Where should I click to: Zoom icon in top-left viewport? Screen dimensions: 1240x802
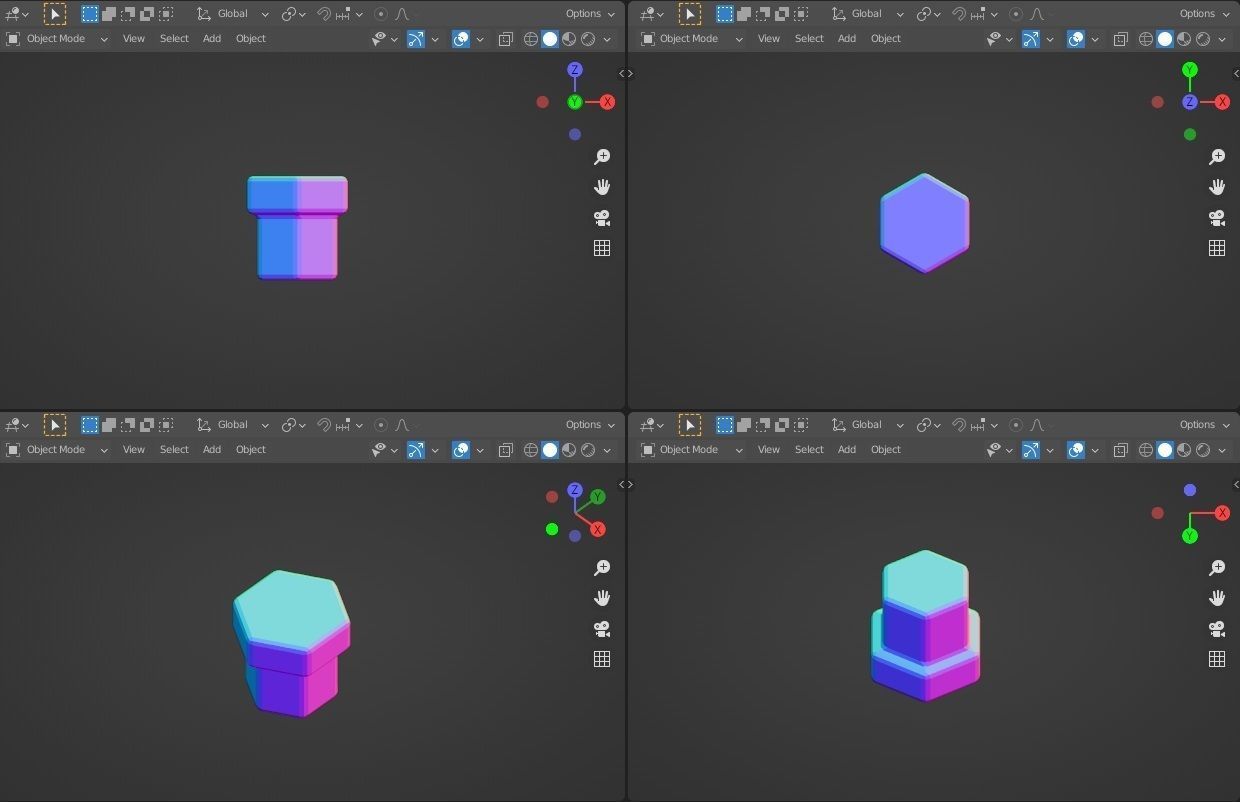pos(602,157)
